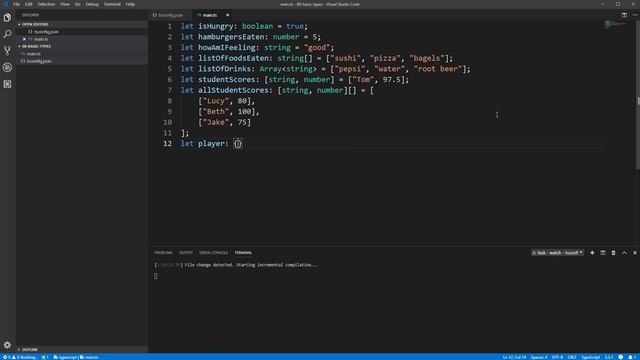640x360 pixels.
Task: Open the View menu
Action: coord(65,4)
